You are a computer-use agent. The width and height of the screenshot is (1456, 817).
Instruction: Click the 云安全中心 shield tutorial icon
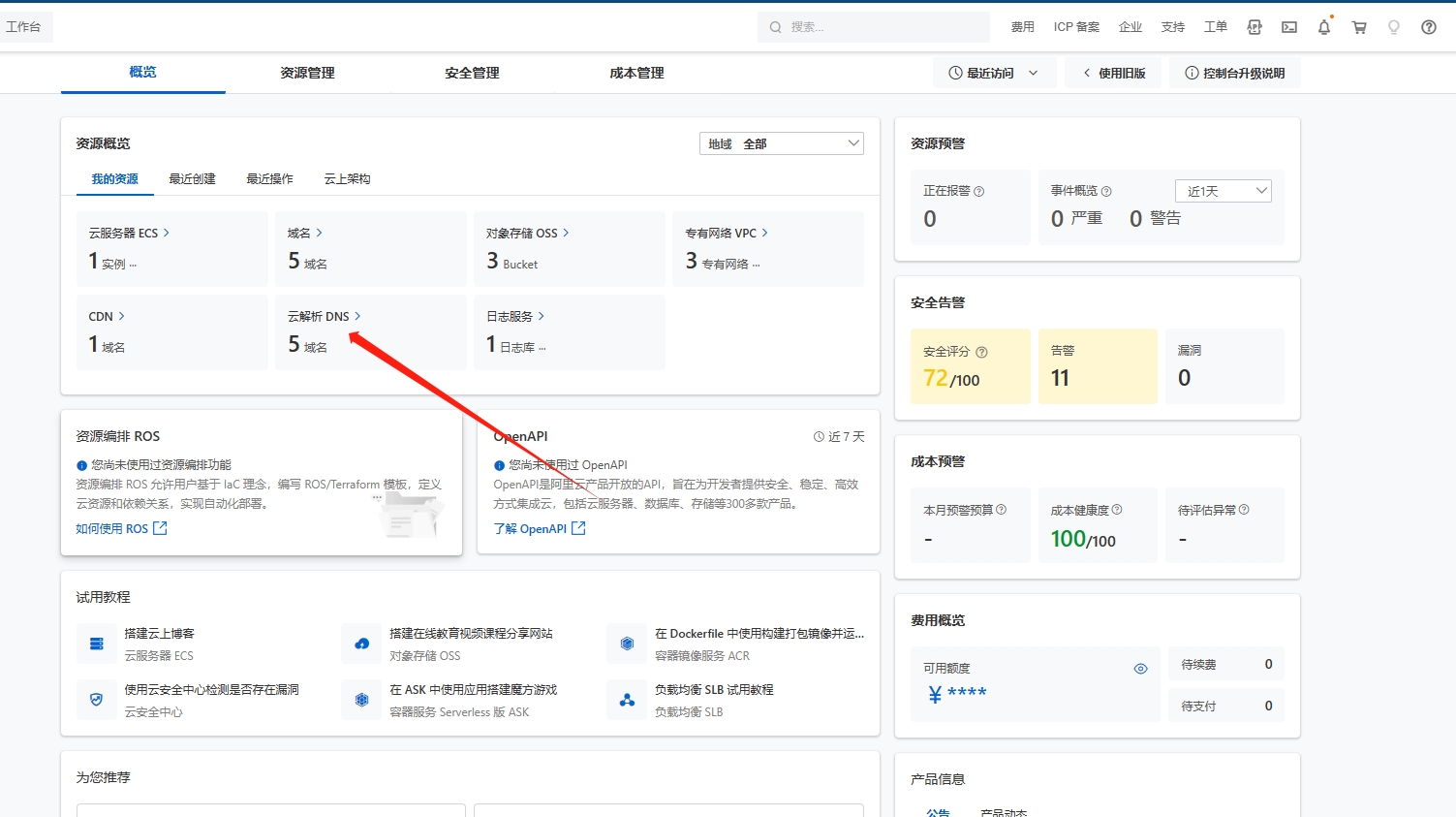(x=97, y=700)
